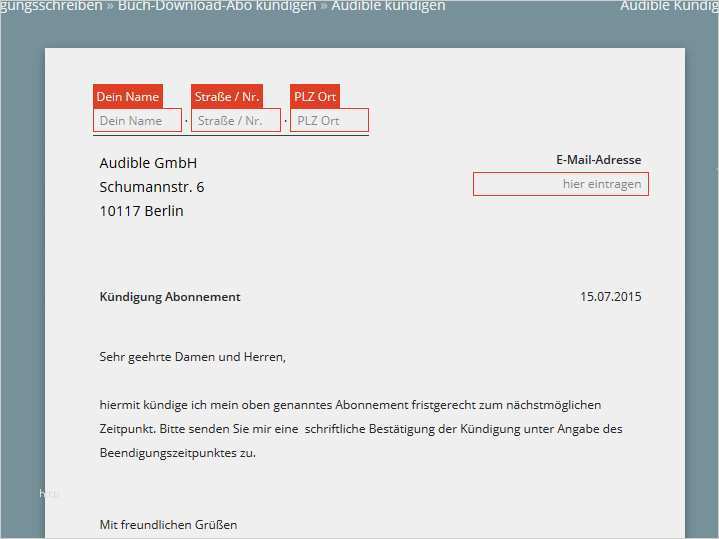
Task: Click the 'Audible Kündig' heading at top right
Action: 667,6
